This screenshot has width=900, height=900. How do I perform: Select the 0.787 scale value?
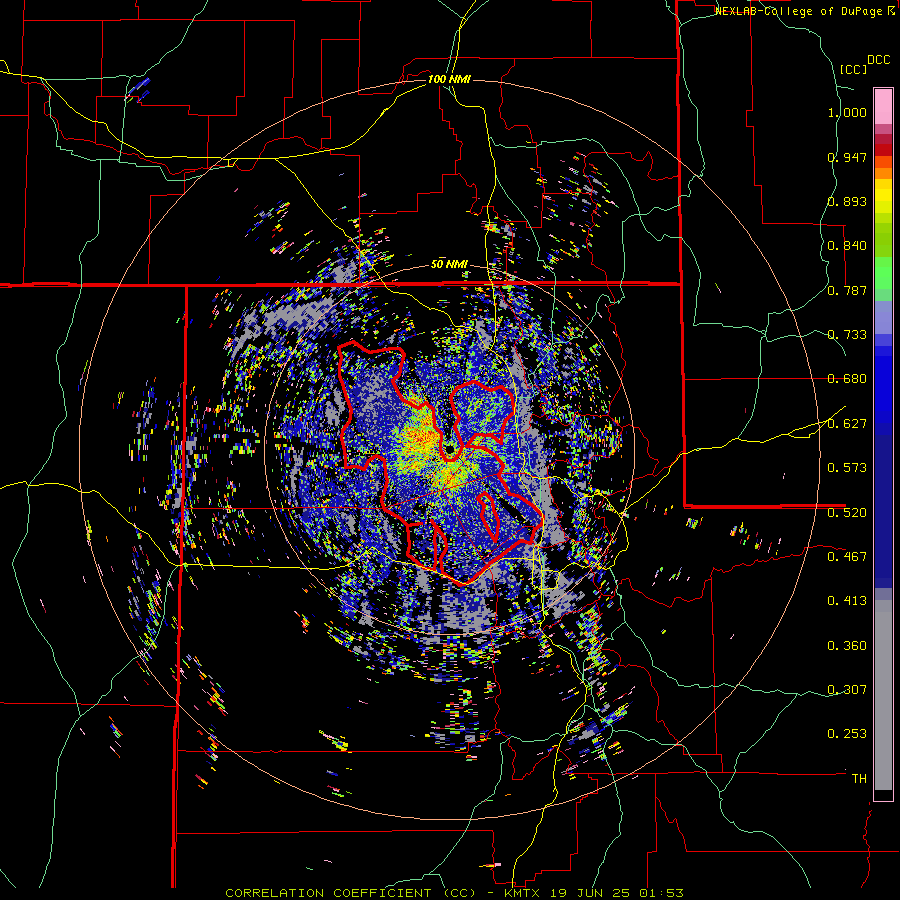point(847,290)
